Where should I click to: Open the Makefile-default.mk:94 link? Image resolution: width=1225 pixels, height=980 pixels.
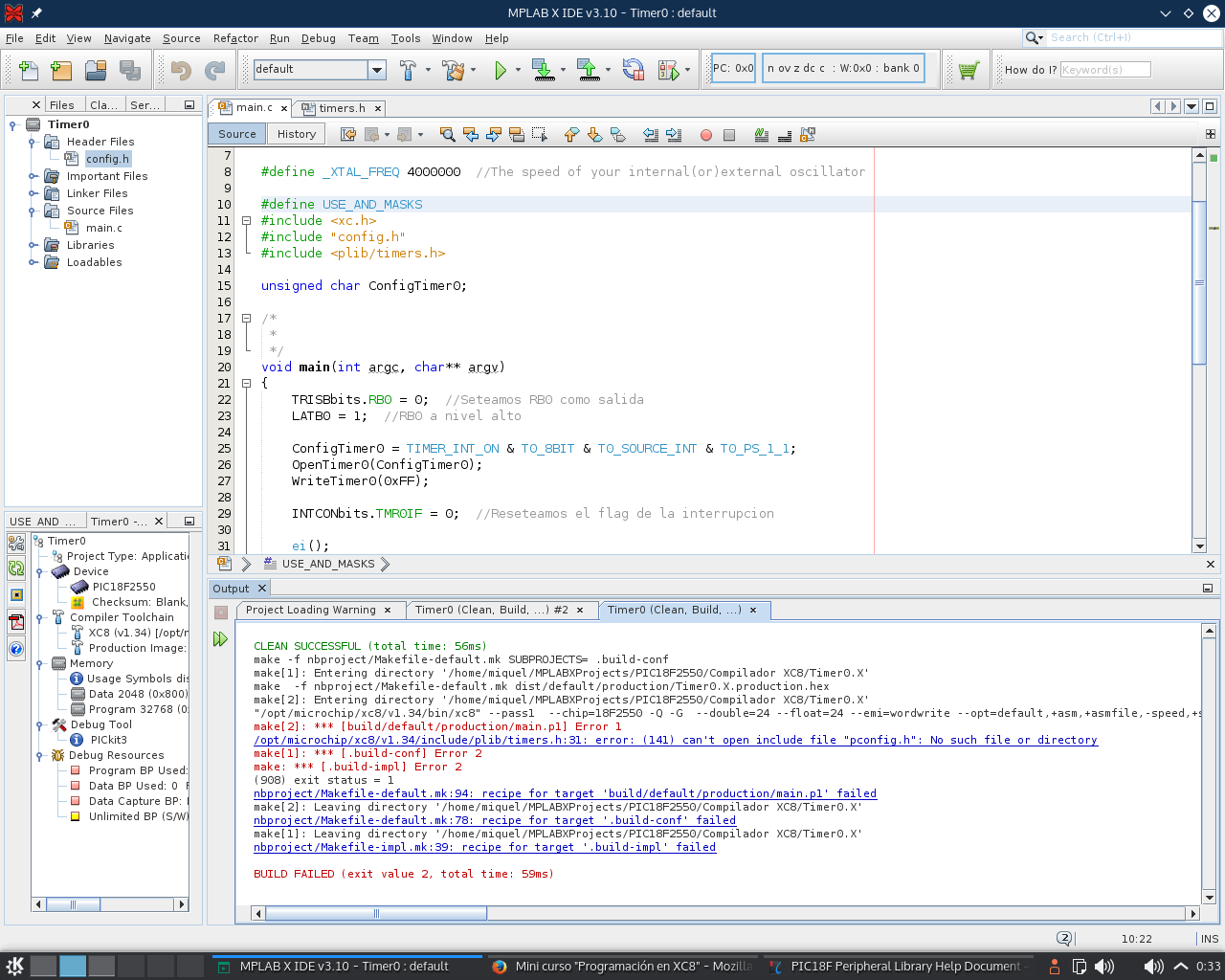(565, 793)
